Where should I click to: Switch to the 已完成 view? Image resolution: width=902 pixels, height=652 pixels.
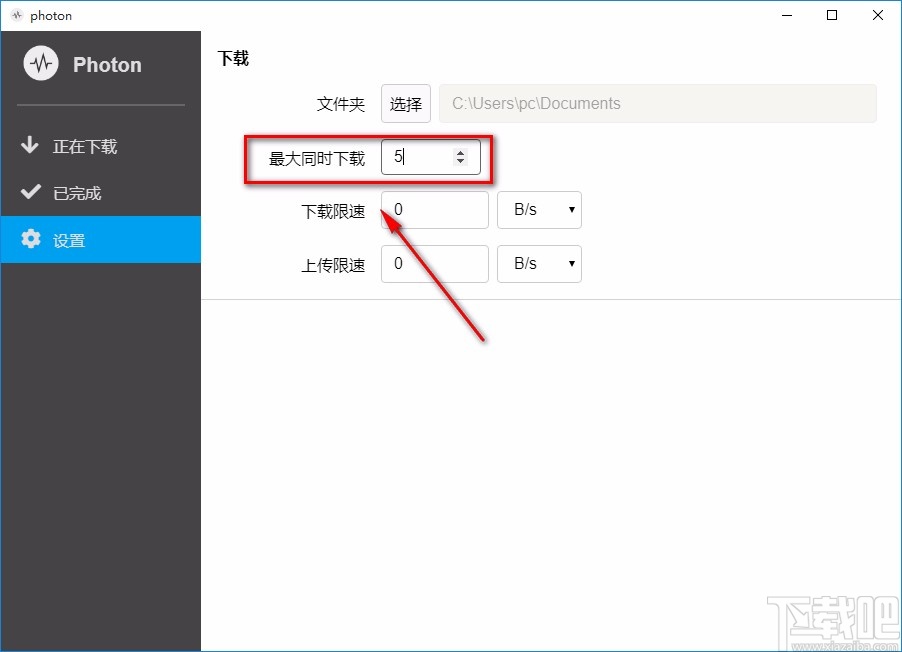(x=73, y=192)
